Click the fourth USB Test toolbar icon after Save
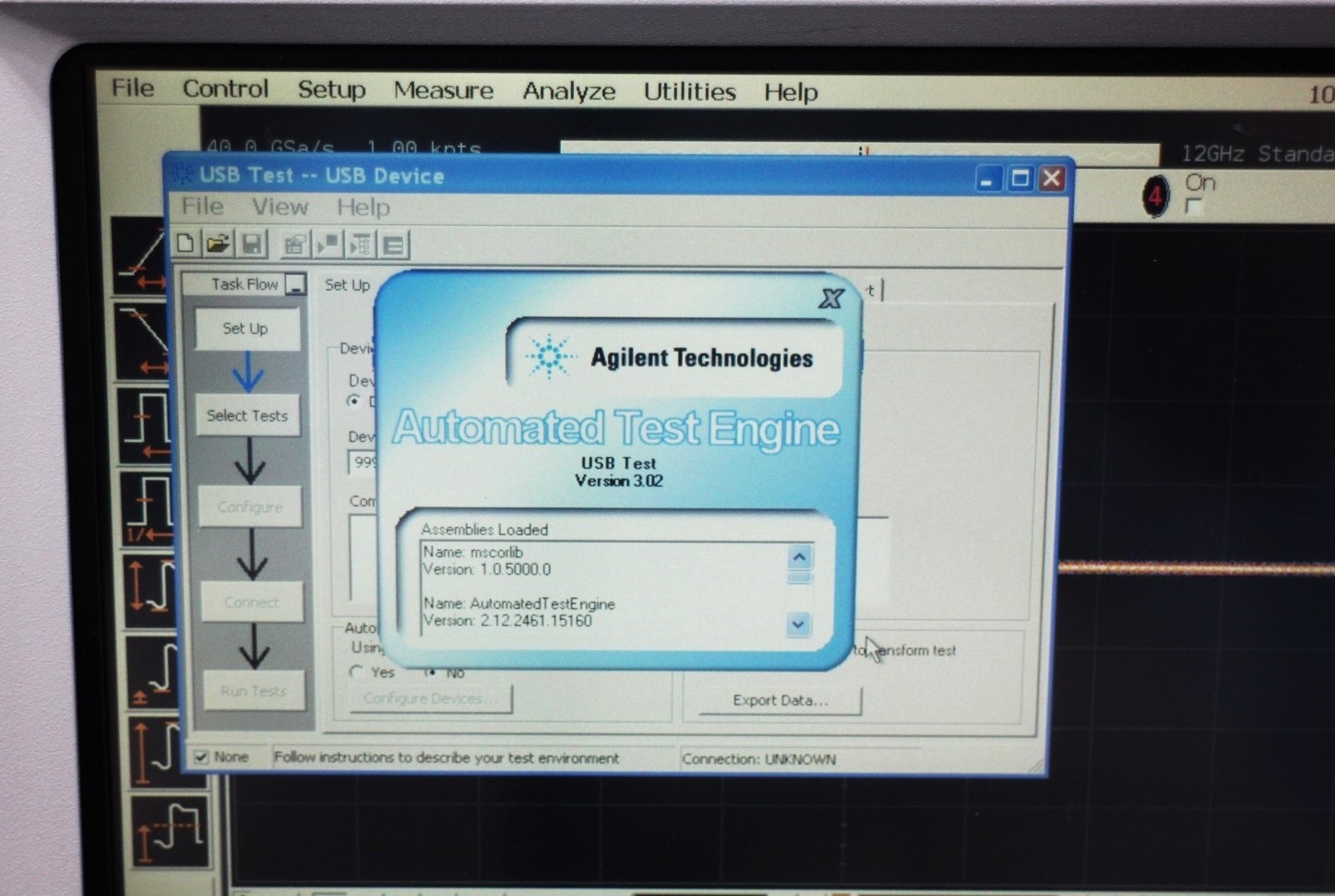This screenshot has width=1335, height=896. tap(294, 245)
